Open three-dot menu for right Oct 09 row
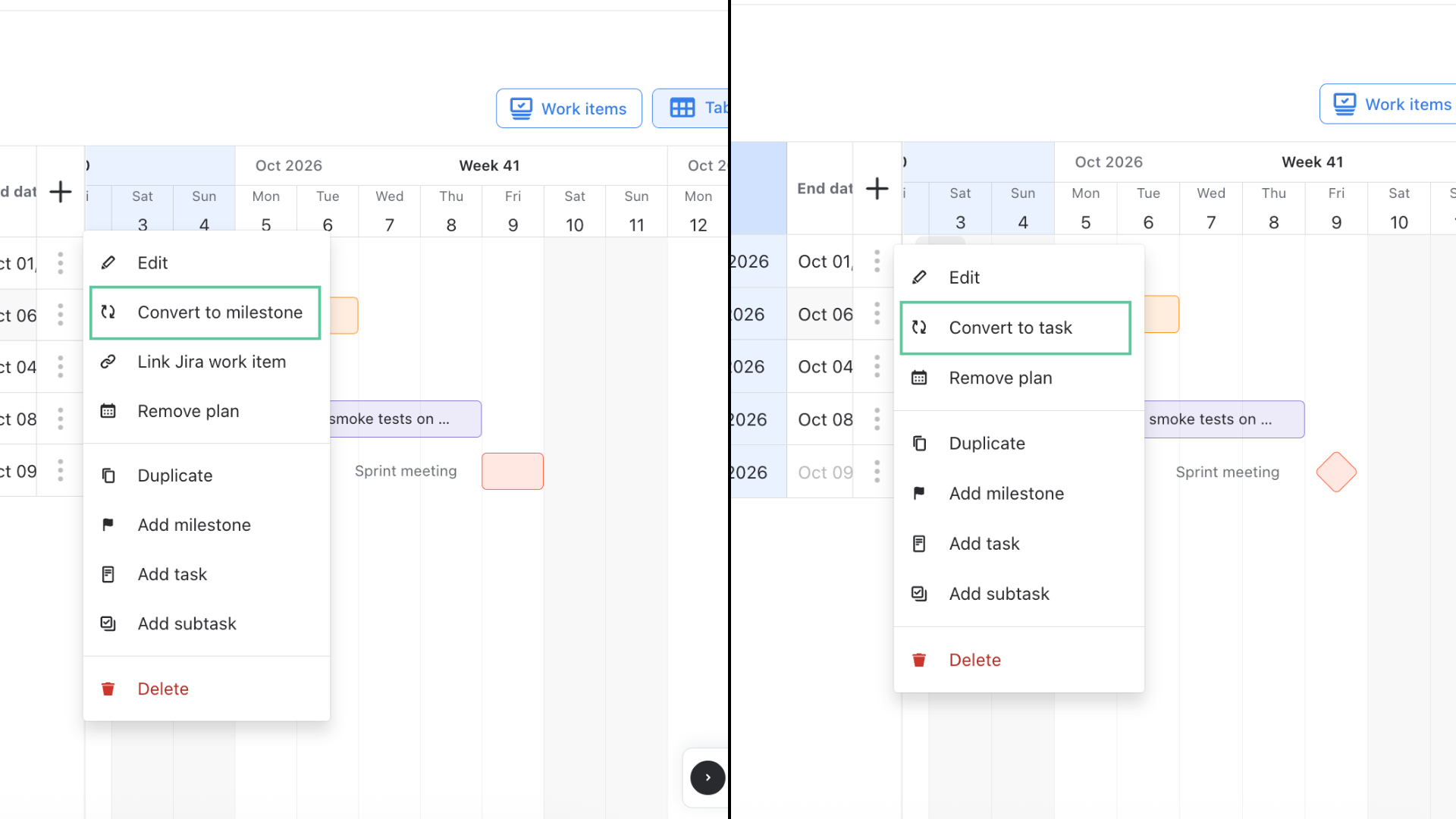The width and height of the screenshot is (1456, 819). 877,472
